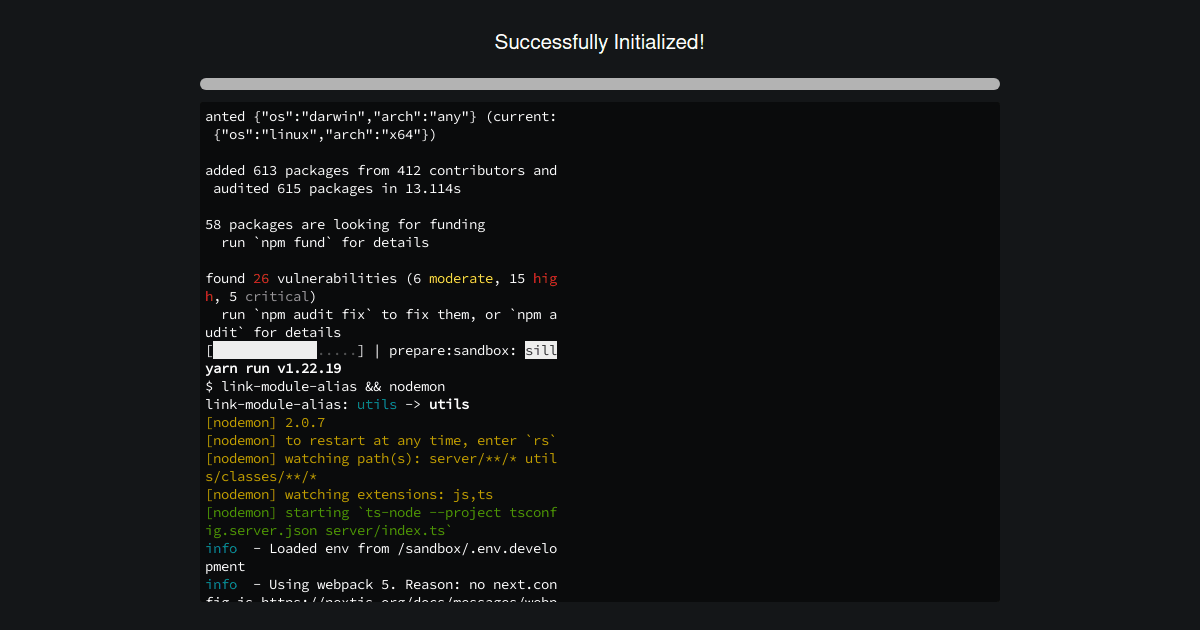This screenshot has height=630, width=1200.
Task: Select the "yarn run v1.22.19" line
Action: pos(272,368)
